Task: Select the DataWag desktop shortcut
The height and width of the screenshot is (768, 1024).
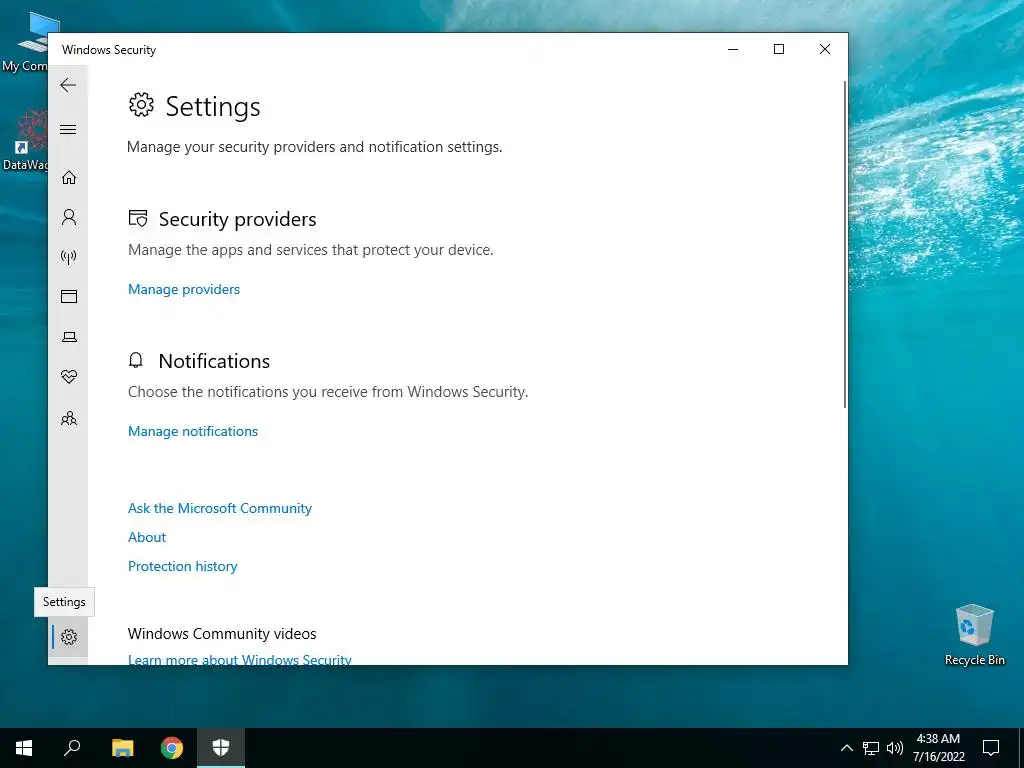Action: pos(25,141)
